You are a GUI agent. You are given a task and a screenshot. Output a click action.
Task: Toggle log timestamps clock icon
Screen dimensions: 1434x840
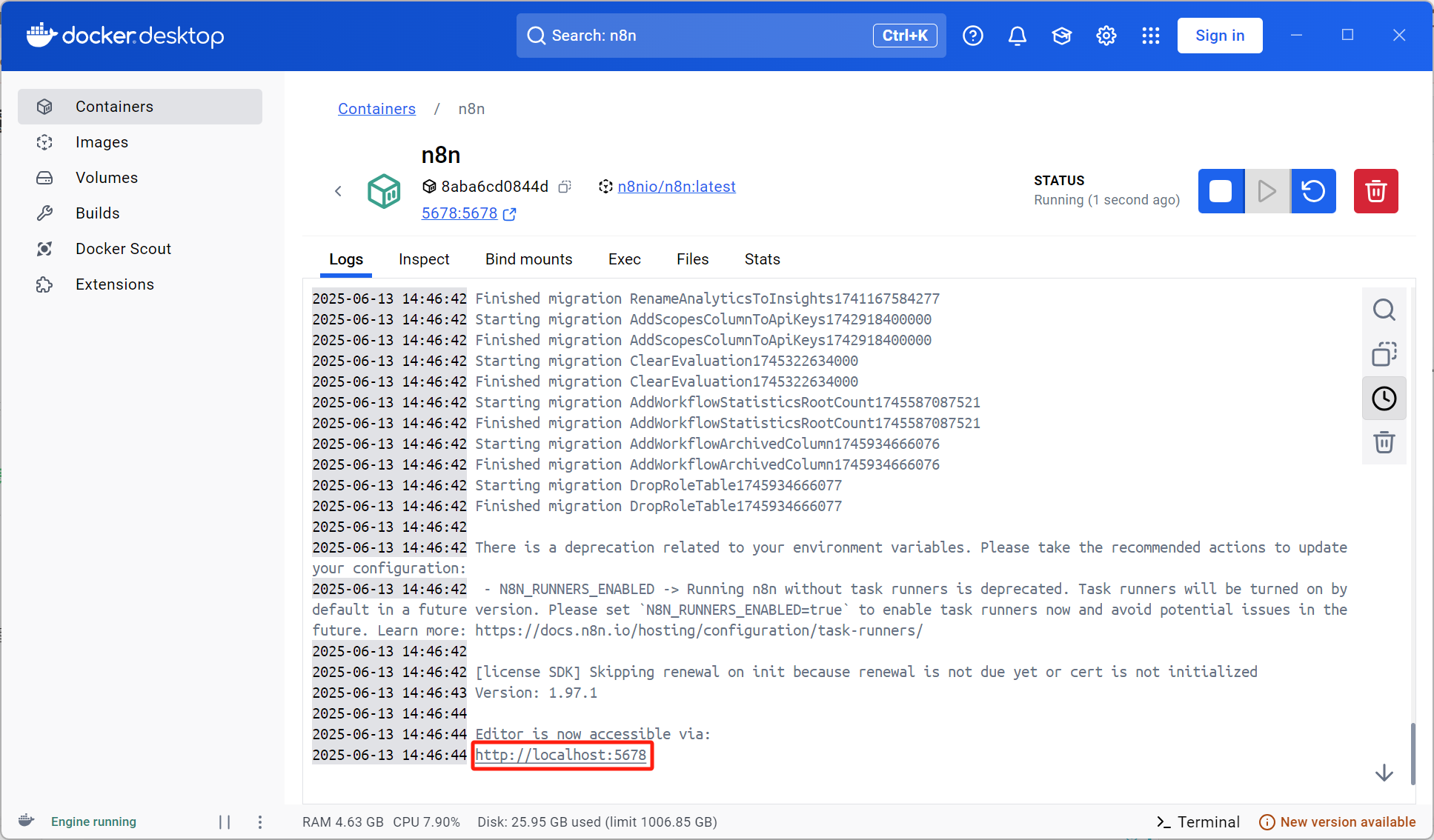click(1384, 399)
